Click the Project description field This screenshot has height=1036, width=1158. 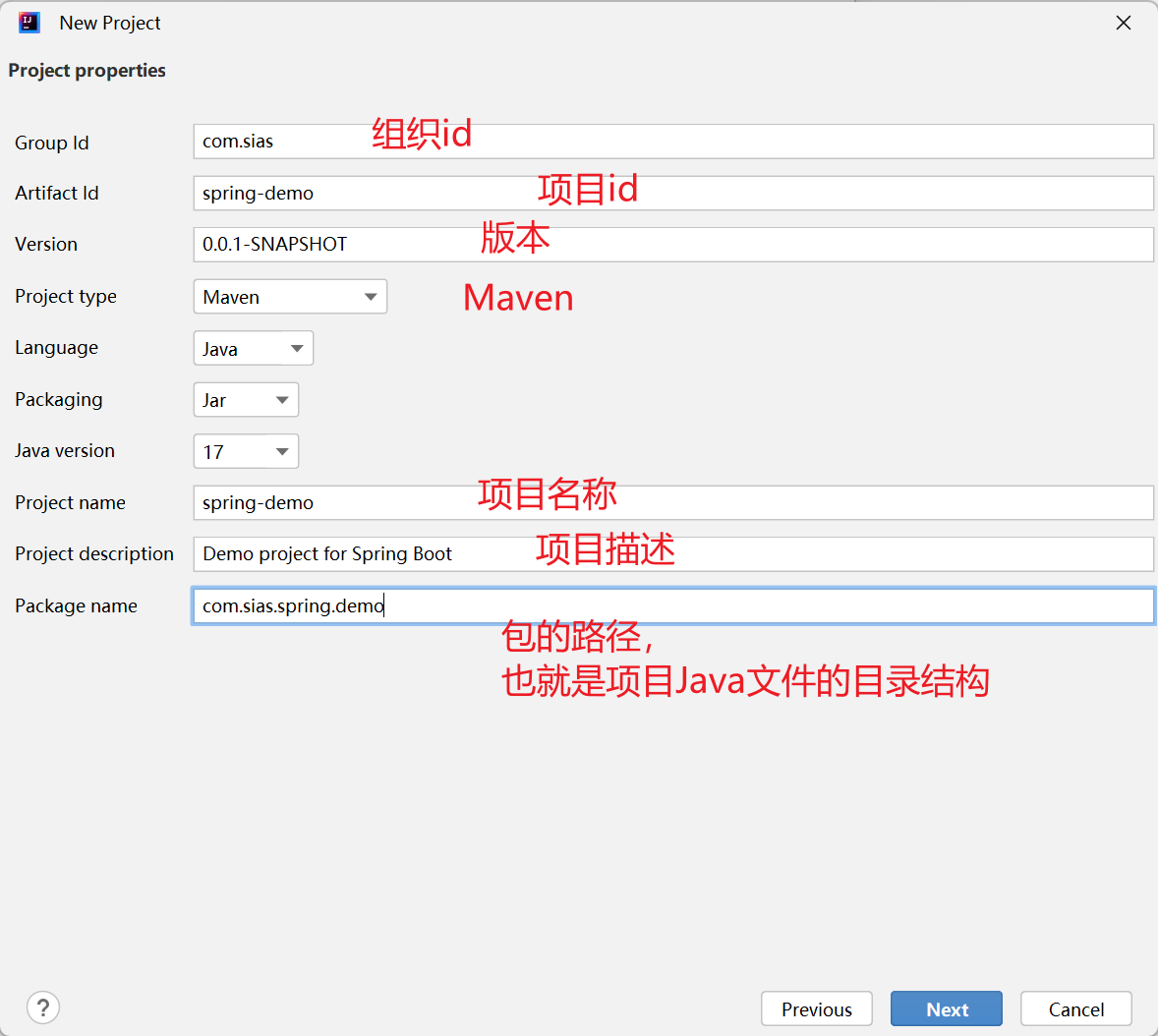pos(672,553)
